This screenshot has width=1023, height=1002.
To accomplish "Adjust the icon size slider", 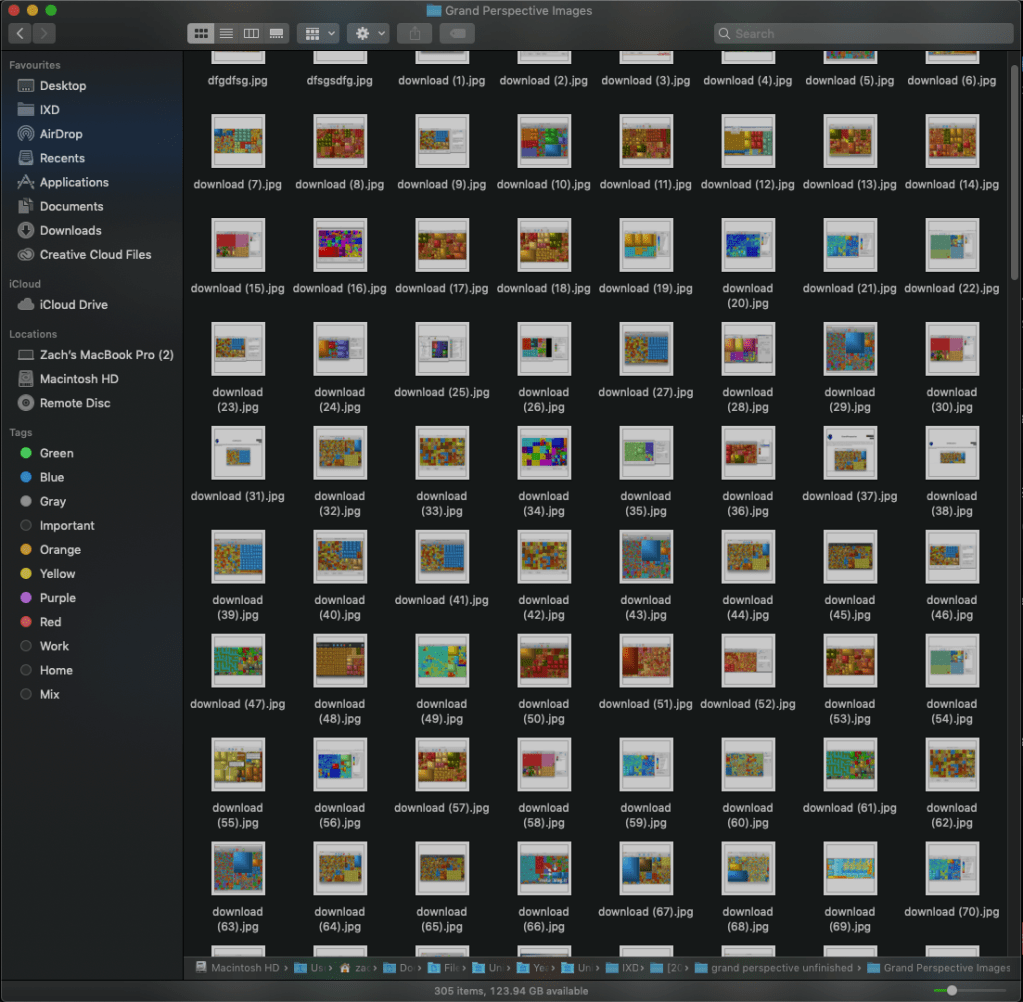I will pos(952,990).
